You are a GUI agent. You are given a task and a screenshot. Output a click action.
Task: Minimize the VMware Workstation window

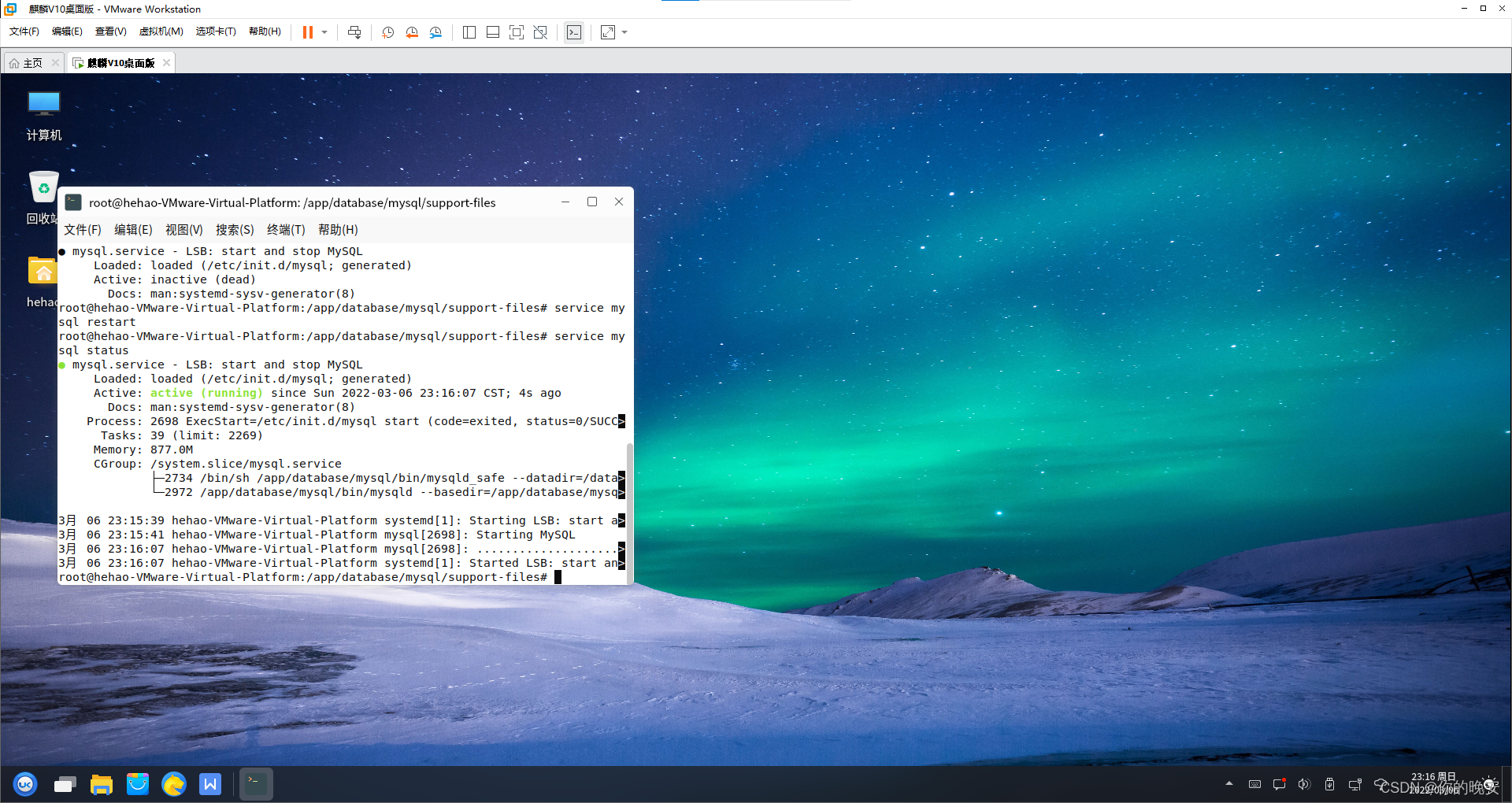(1464, 9)
